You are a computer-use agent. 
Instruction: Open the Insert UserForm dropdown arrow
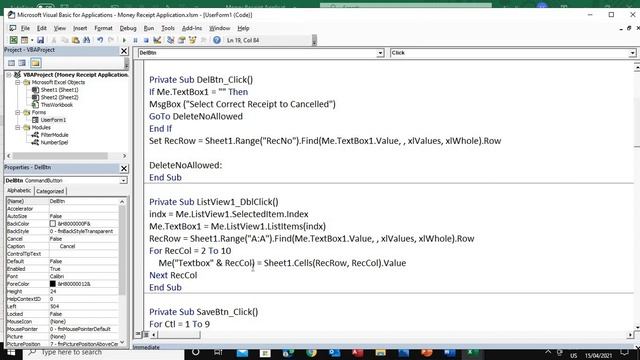pos(32,40)
